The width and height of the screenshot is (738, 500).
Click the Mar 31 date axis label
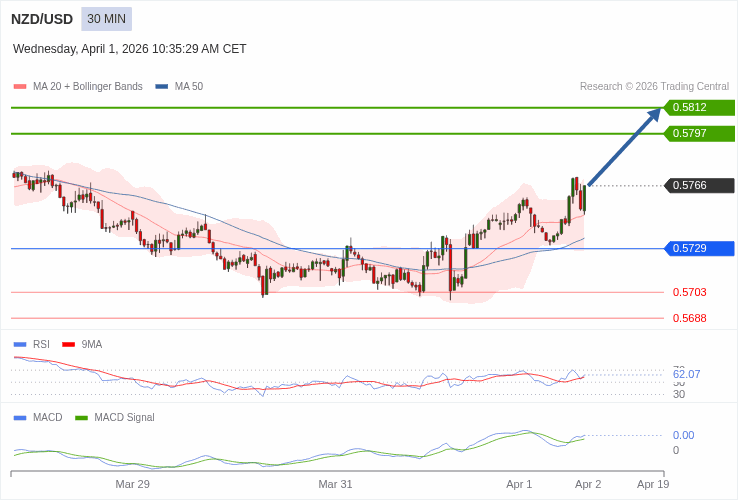(x=335, y=484)
